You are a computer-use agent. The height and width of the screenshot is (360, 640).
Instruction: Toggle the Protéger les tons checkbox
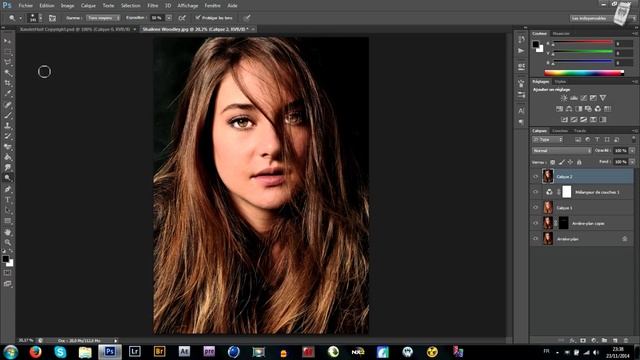198,18
